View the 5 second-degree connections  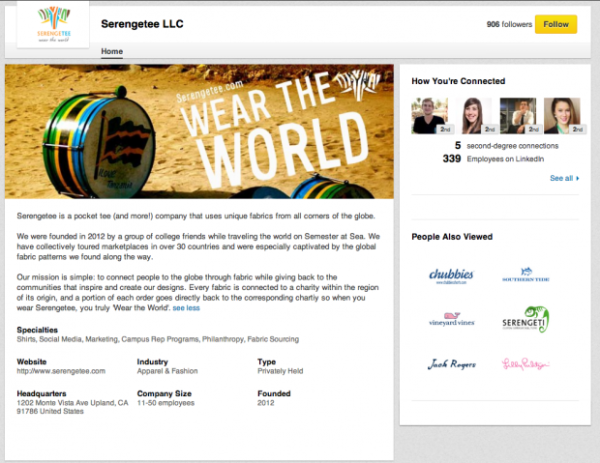[506, 146]
